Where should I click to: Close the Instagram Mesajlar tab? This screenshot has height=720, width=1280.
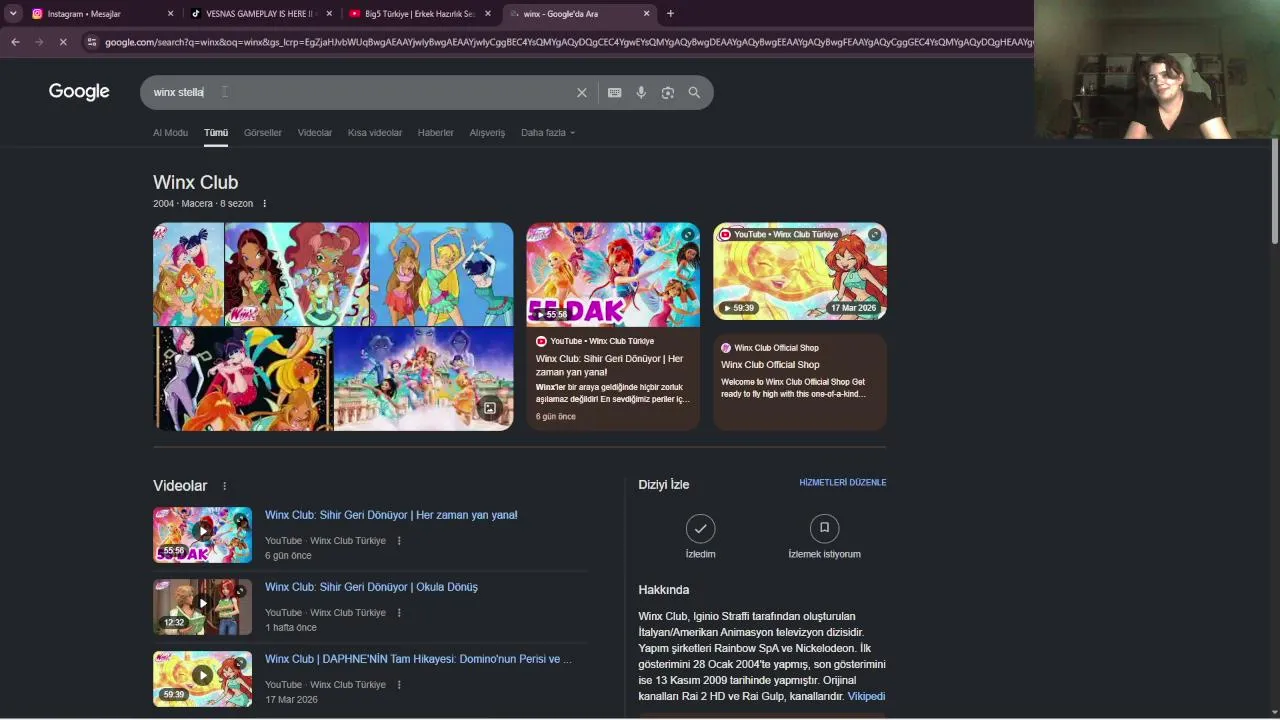tap(170, 14)
